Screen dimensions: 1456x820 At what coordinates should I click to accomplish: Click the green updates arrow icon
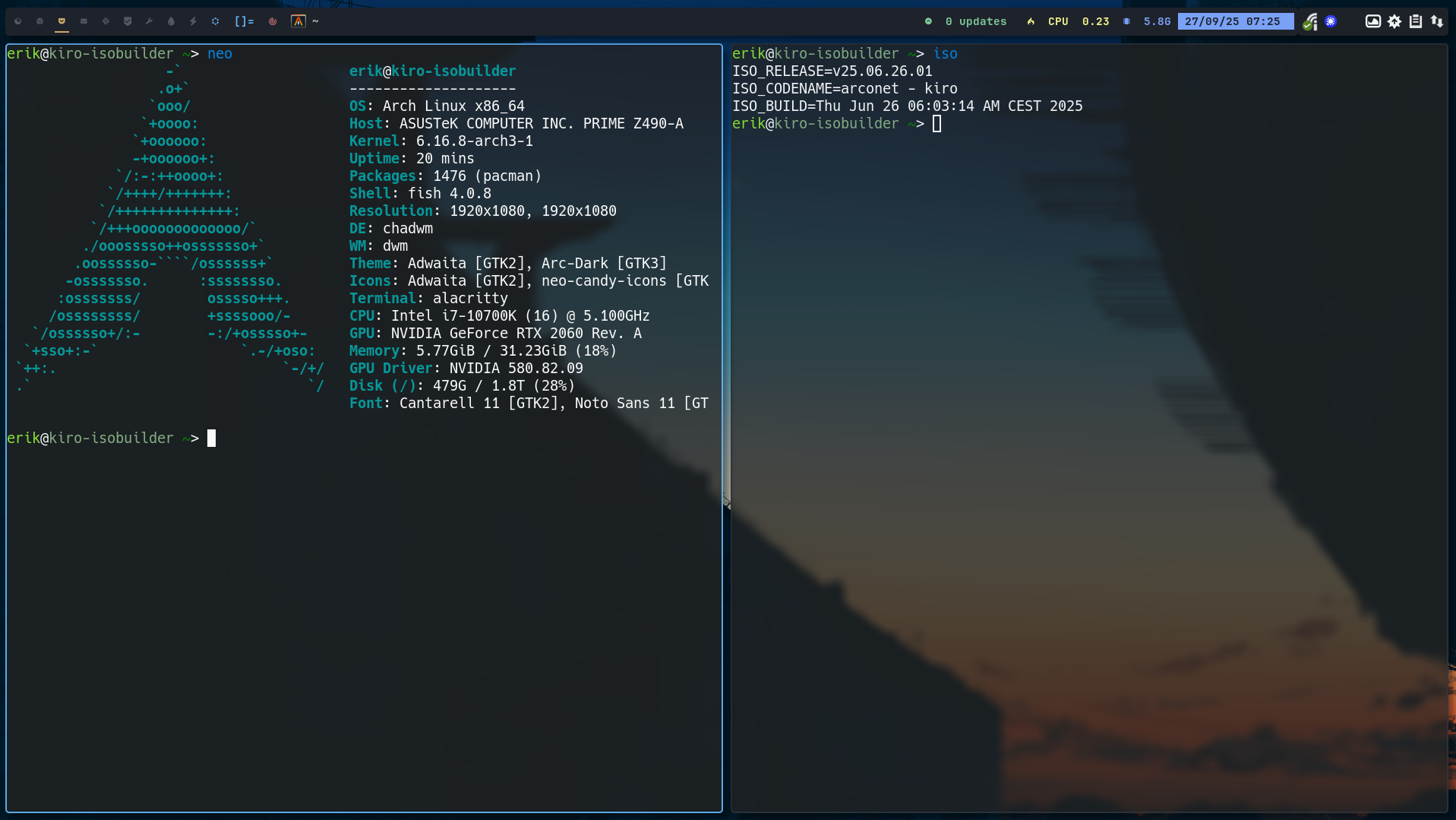coord(928,21)
